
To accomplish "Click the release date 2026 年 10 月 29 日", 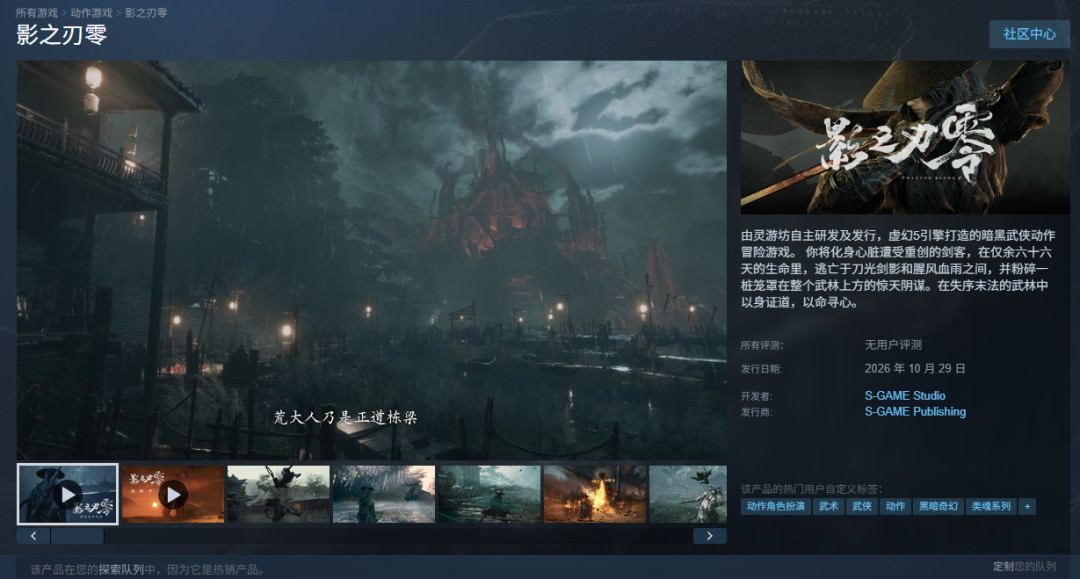I will click(x=915, y=369).
